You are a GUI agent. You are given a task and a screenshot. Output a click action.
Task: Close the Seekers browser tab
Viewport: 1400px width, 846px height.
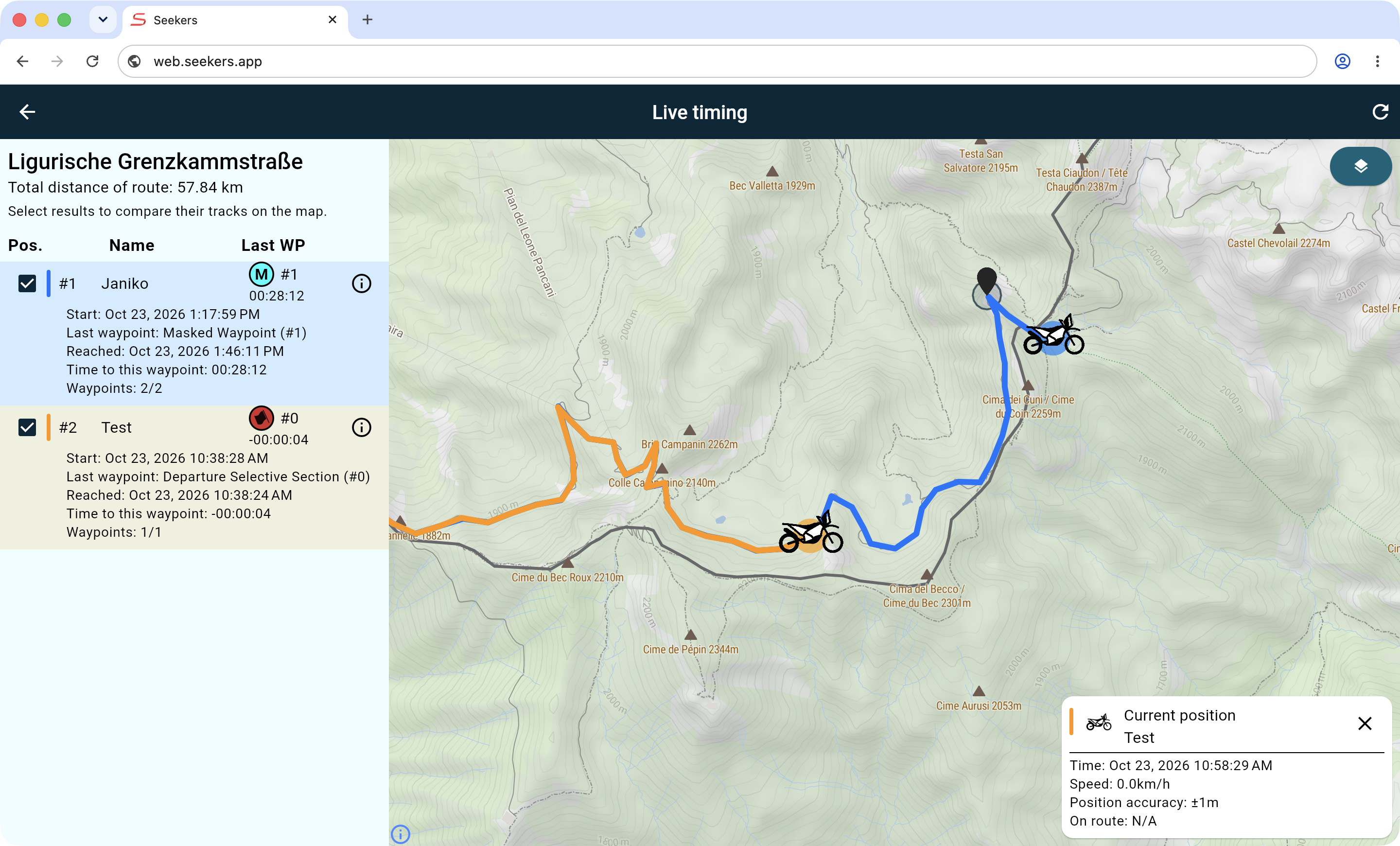click(x=332, y=20)
